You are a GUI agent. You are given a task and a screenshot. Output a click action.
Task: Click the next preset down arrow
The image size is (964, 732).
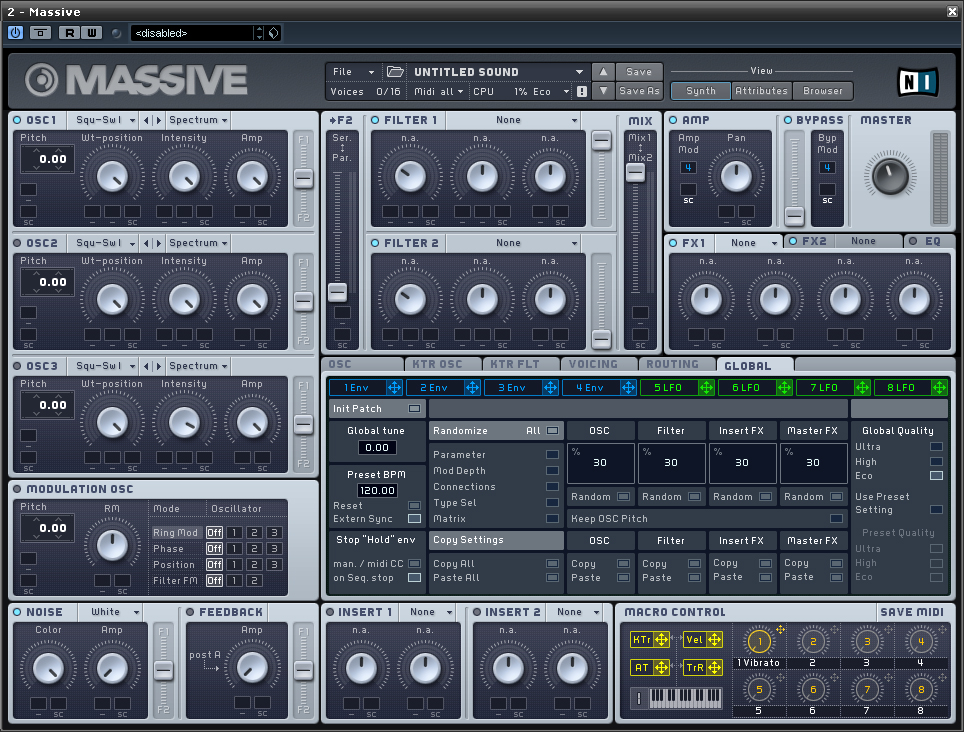tap(603, 91)
